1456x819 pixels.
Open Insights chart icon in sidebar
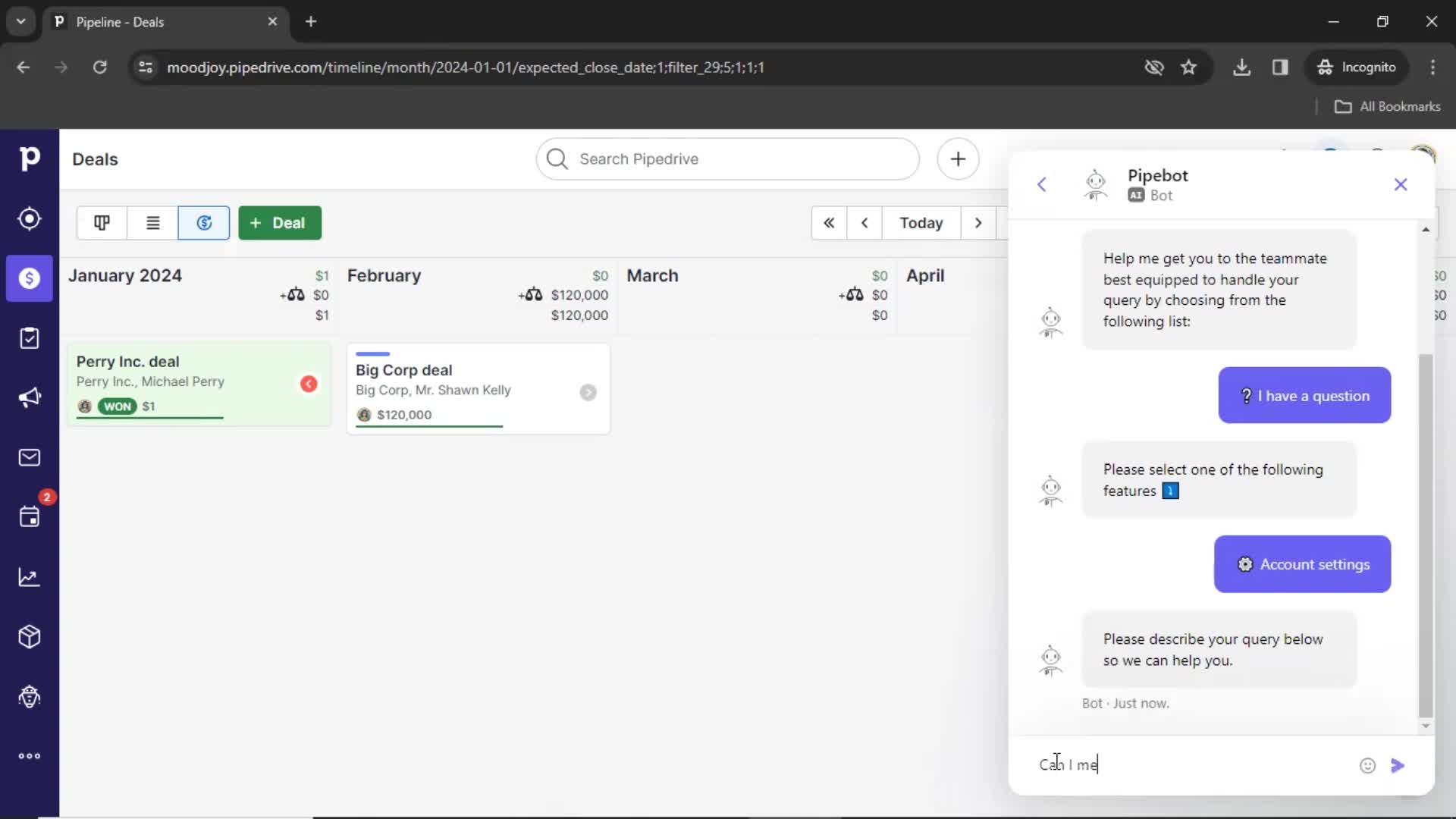tap(29, 577)
